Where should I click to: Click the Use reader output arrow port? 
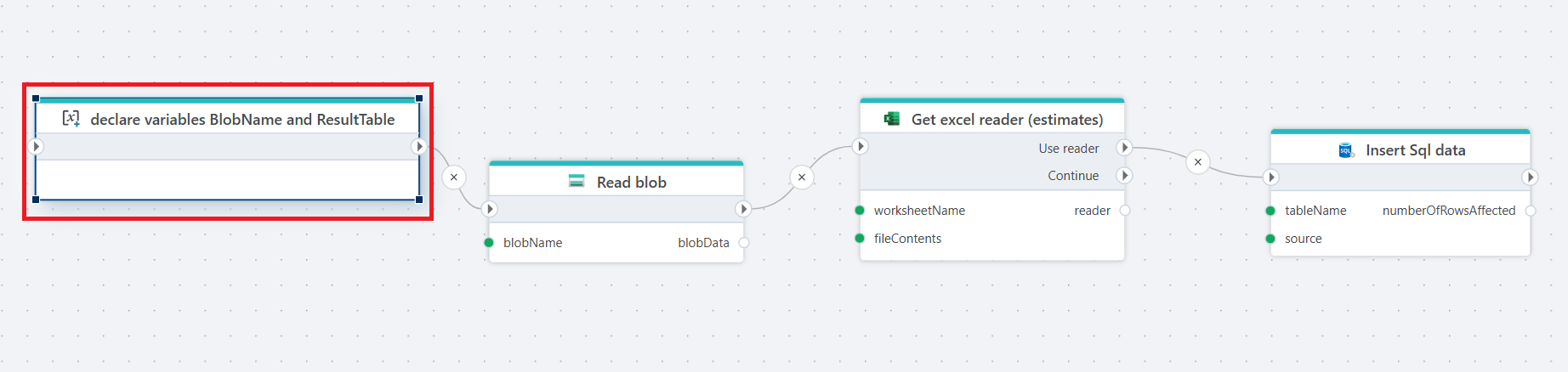(x=1124, y=148)
